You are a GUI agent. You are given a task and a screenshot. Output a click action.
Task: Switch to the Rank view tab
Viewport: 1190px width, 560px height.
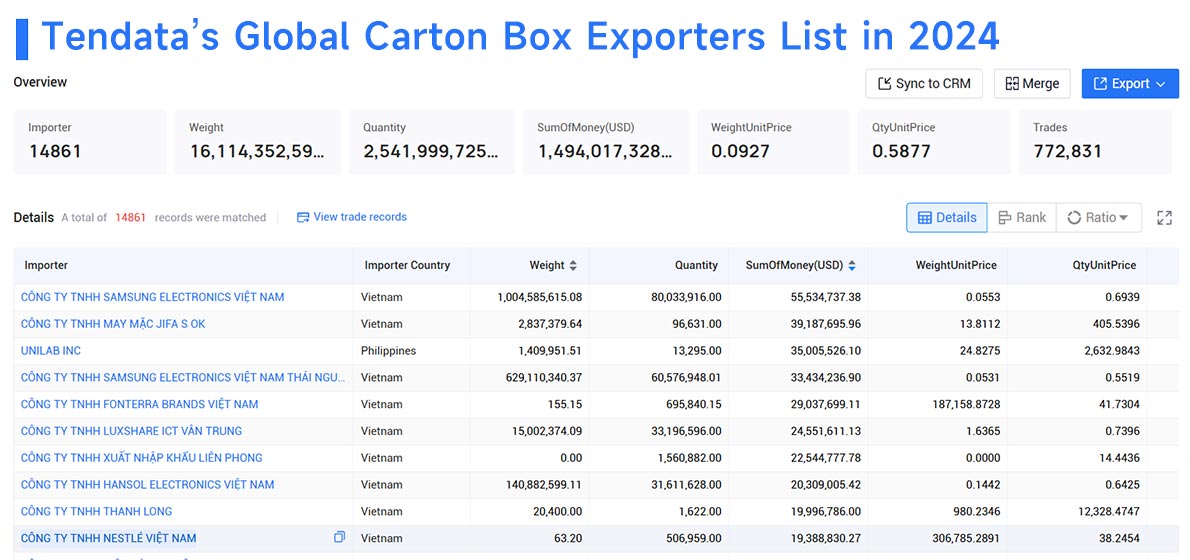coord(1022,218)
